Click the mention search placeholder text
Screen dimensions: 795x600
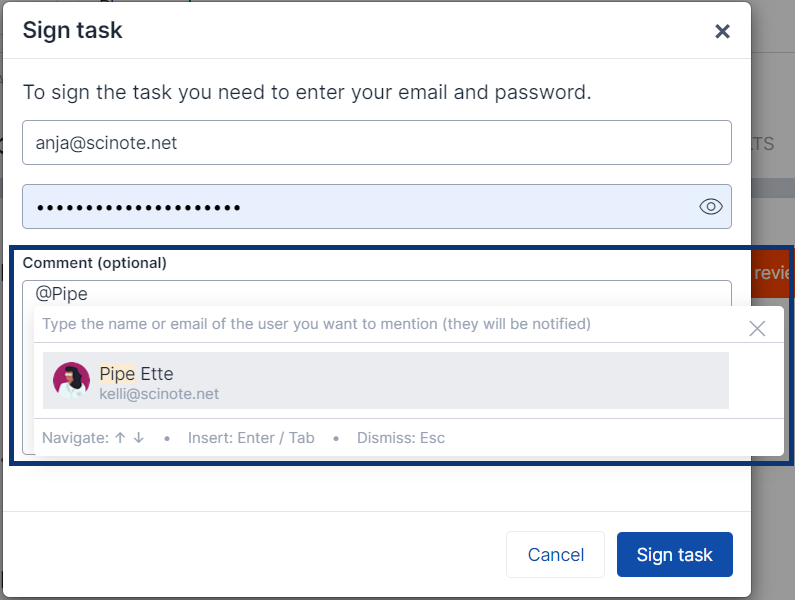click(x=316, y=324)
